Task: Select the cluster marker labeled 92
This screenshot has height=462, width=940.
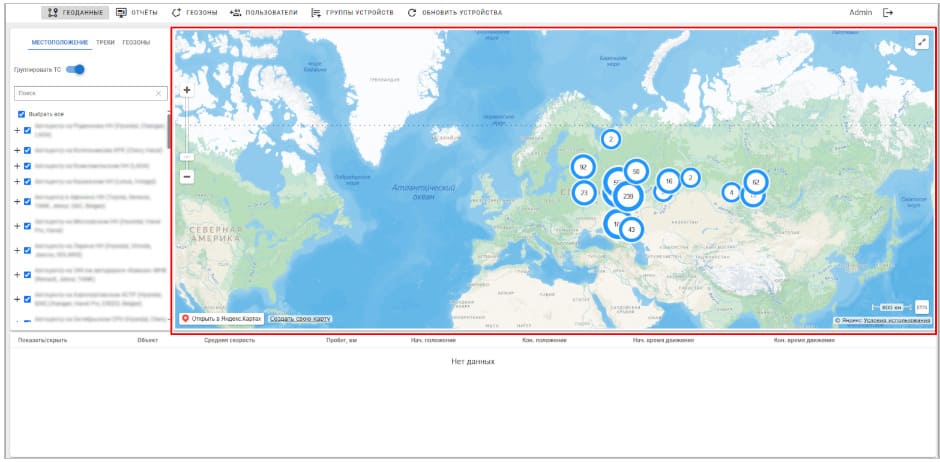Action: click(x=582, y=167)
